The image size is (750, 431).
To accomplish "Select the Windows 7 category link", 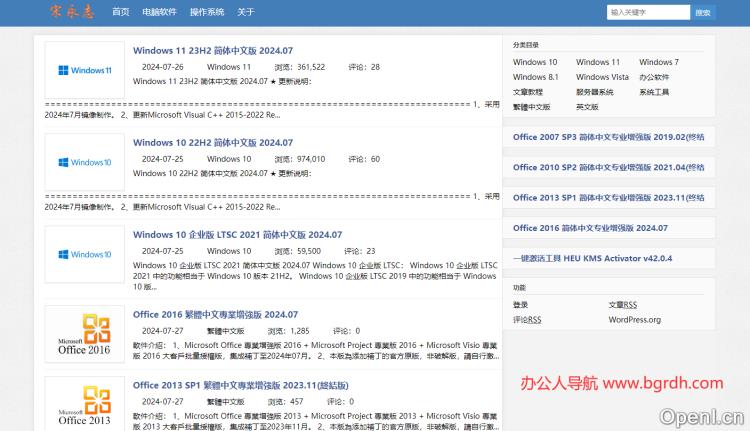I will (658, 62).
